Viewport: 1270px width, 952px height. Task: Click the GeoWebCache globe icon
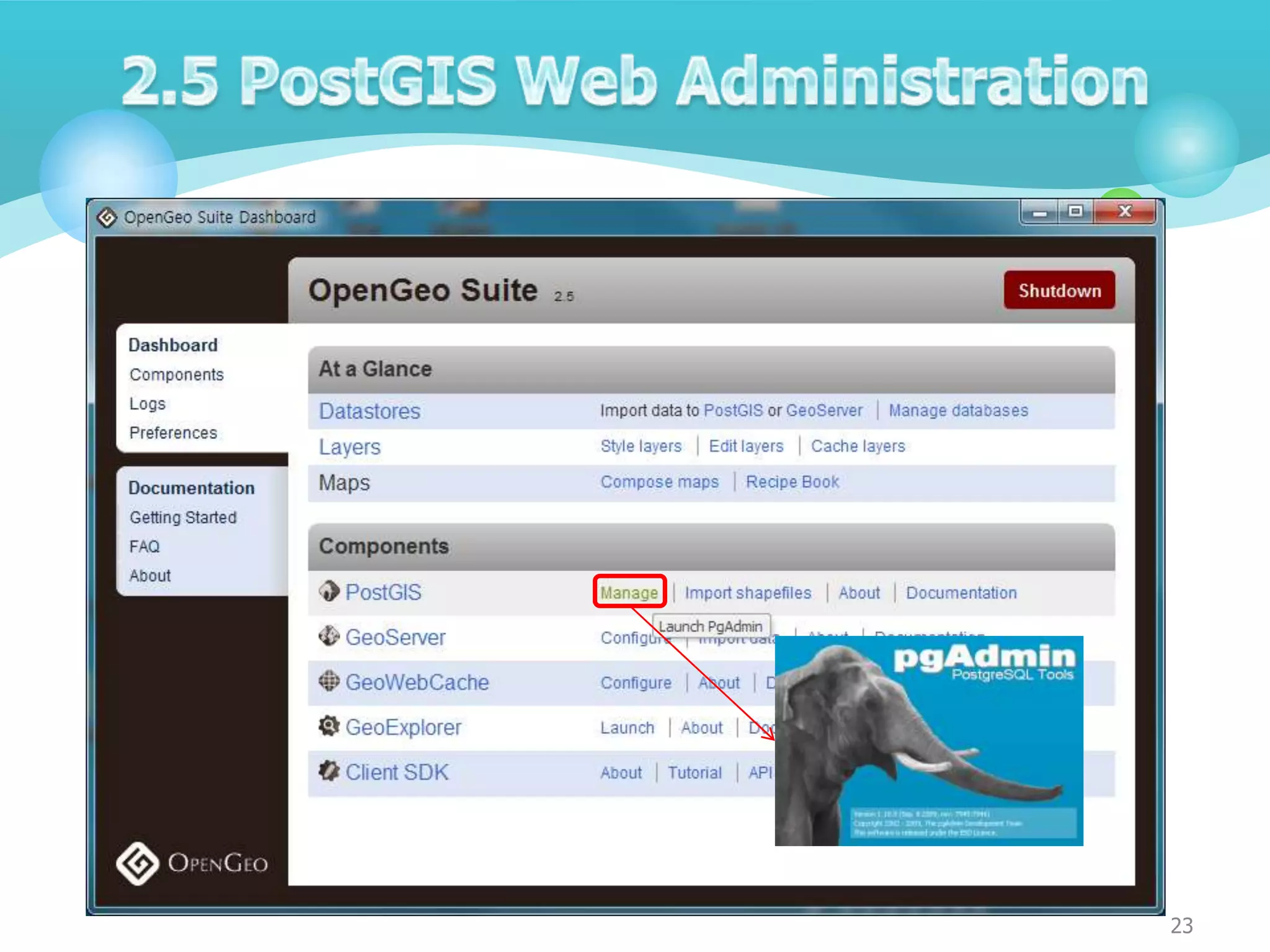[329, 681]
